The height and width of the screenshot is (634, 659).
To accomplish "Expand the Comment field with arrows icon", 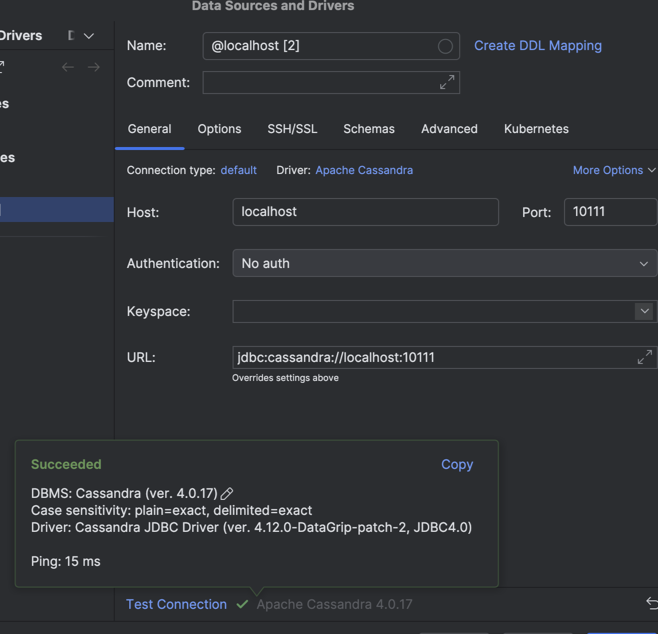I will [x=447, y=82].
